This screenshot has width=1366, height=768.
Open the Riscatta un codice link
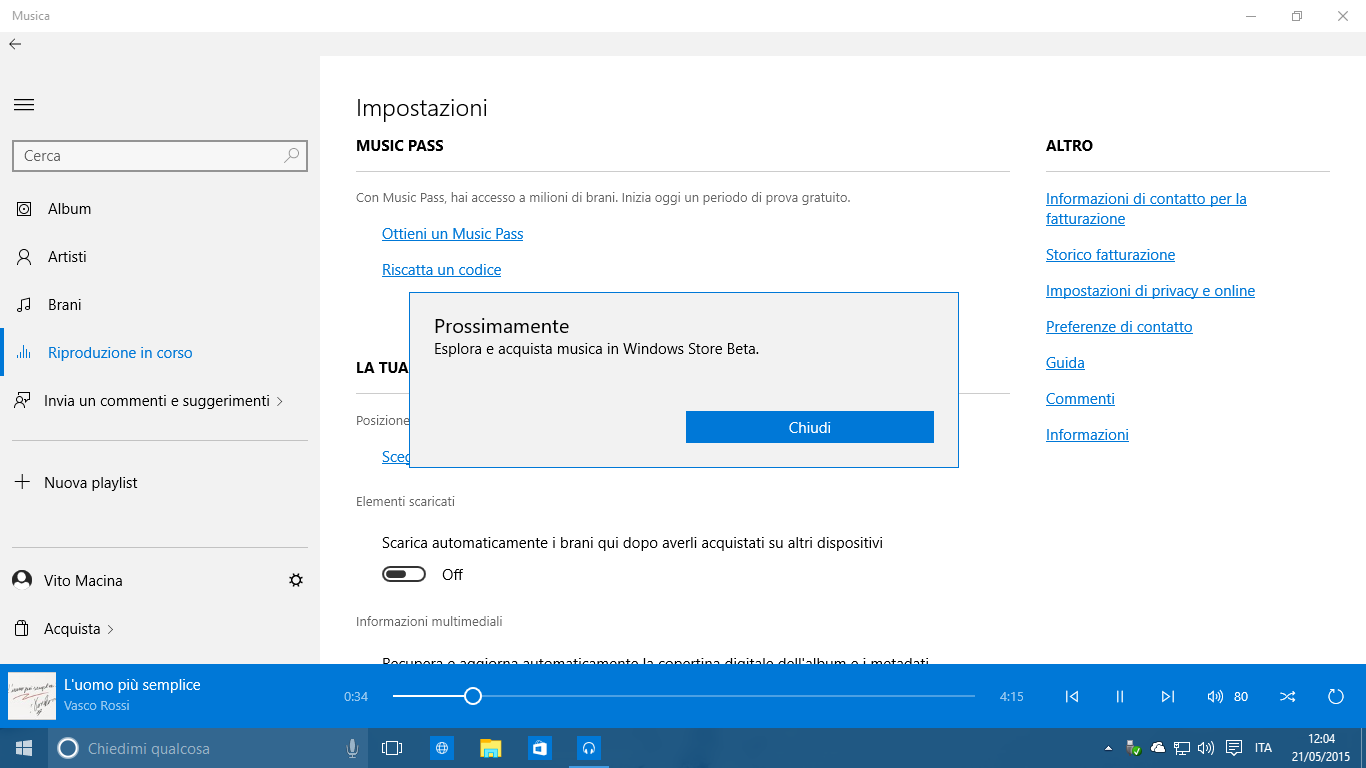coord(442,270)
